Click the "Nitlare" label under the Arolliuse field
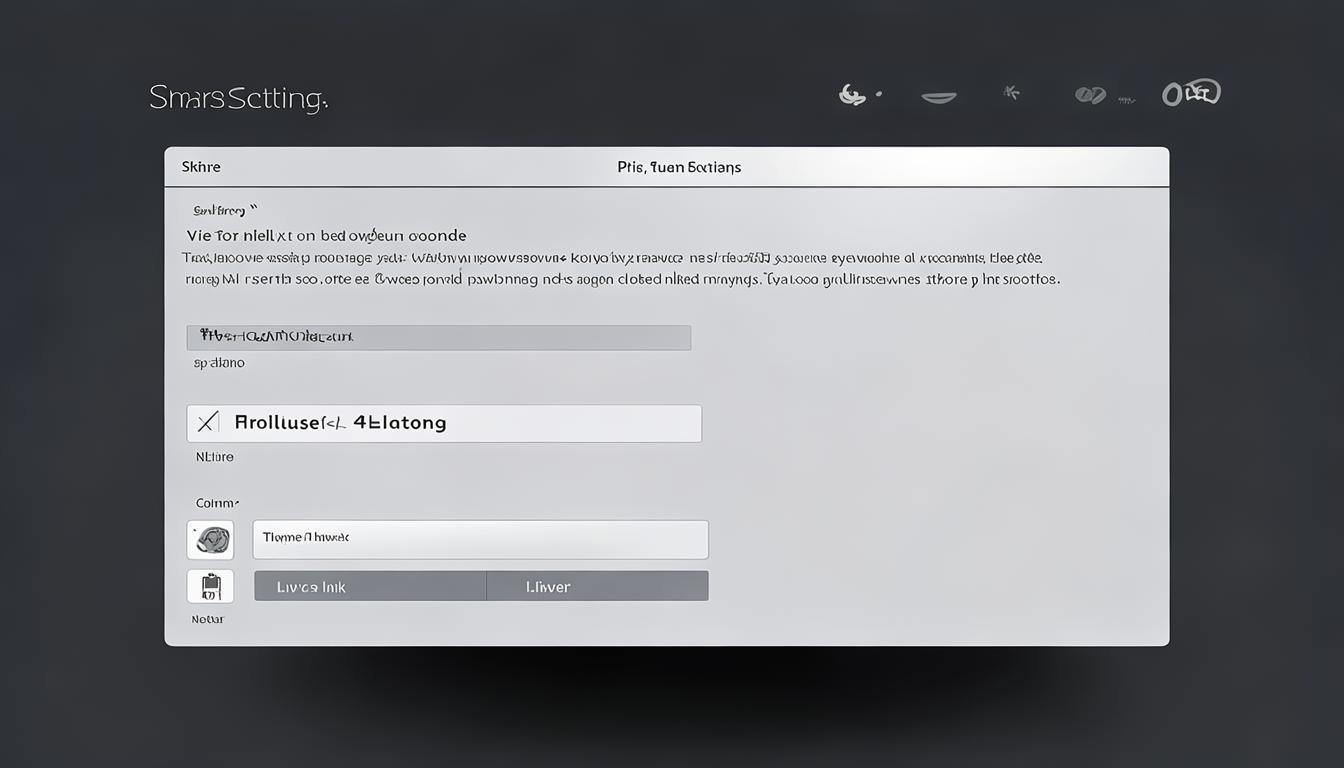Viewport: 1344px width, 768px height. (x=214, y=457)
